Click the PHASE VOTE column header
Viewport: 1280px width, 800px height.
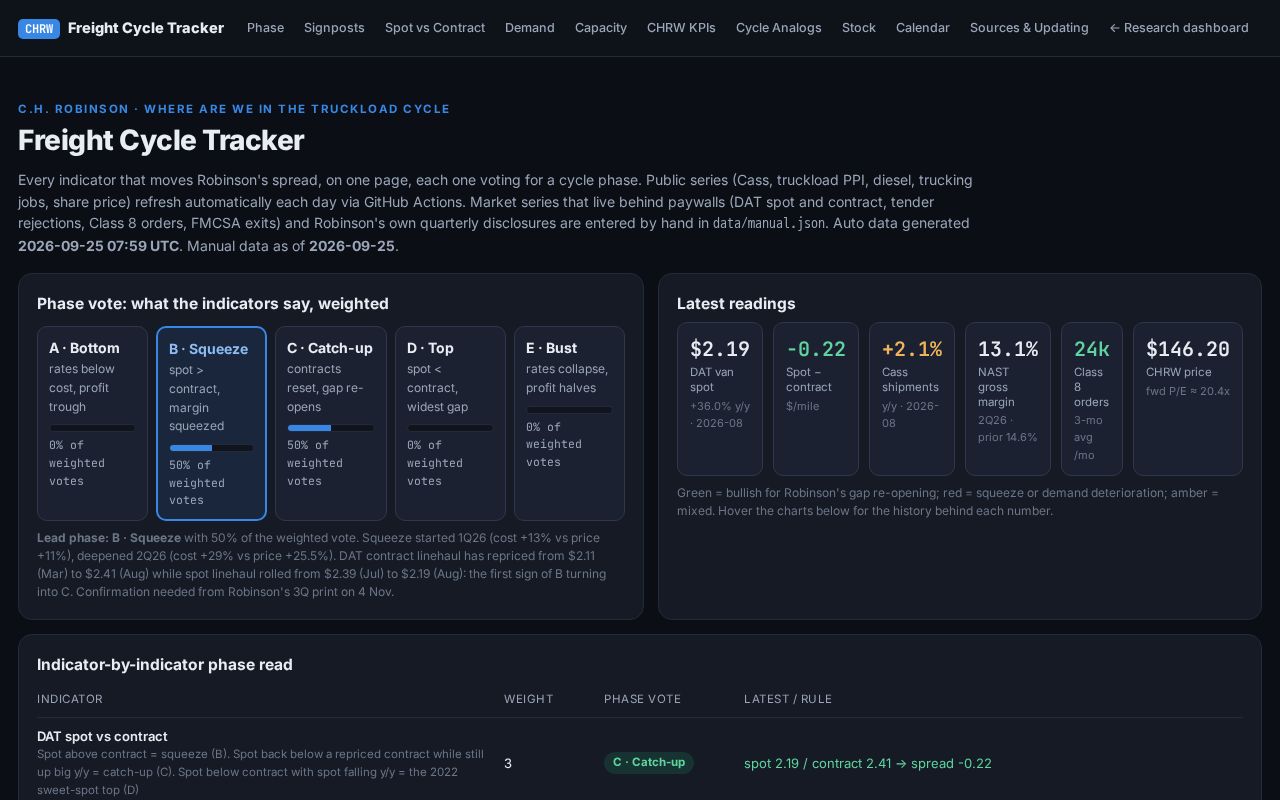click(642, 699)
